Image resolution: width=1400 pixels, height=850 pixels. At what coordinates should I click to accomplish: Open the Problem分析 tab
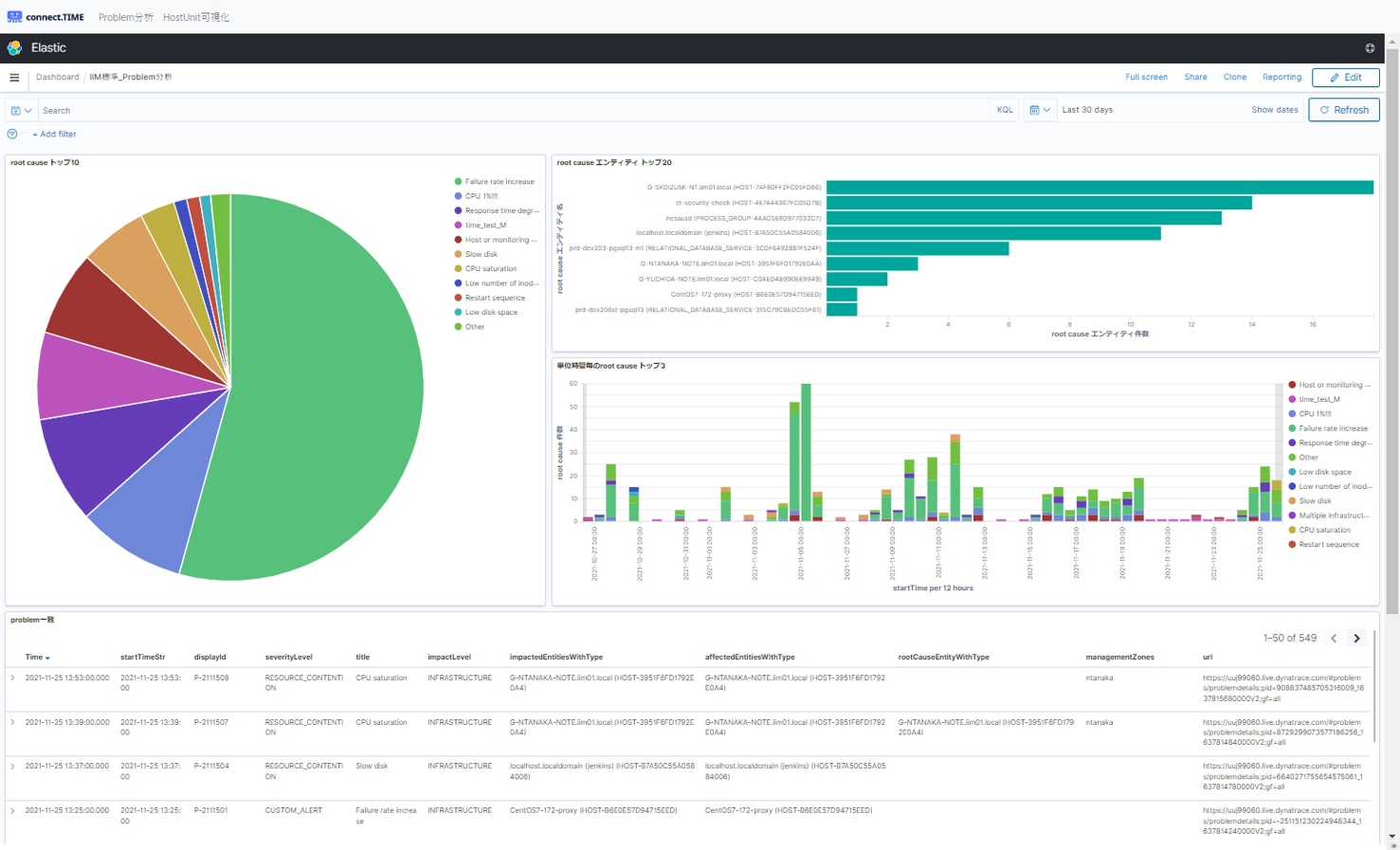[x=125, y=17]
